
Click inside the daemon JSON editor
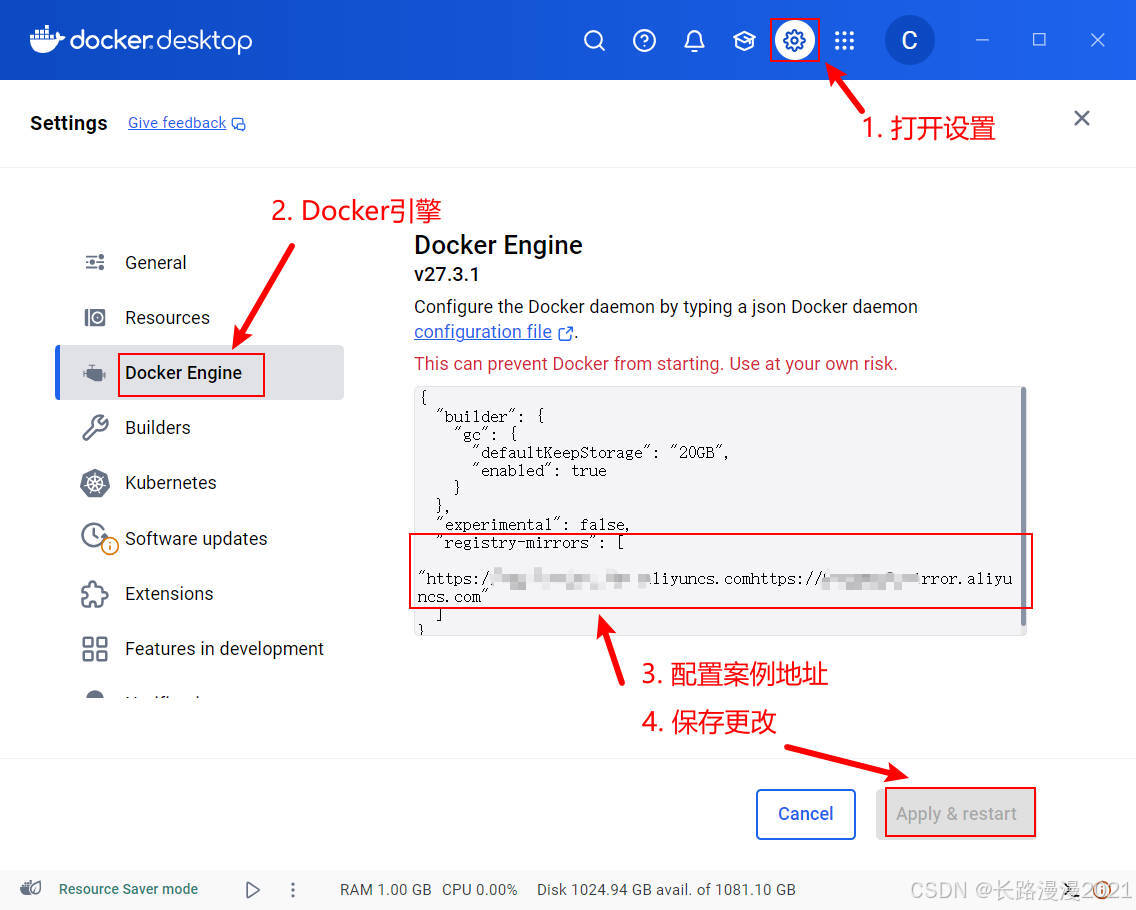click(x=717, y=511)
